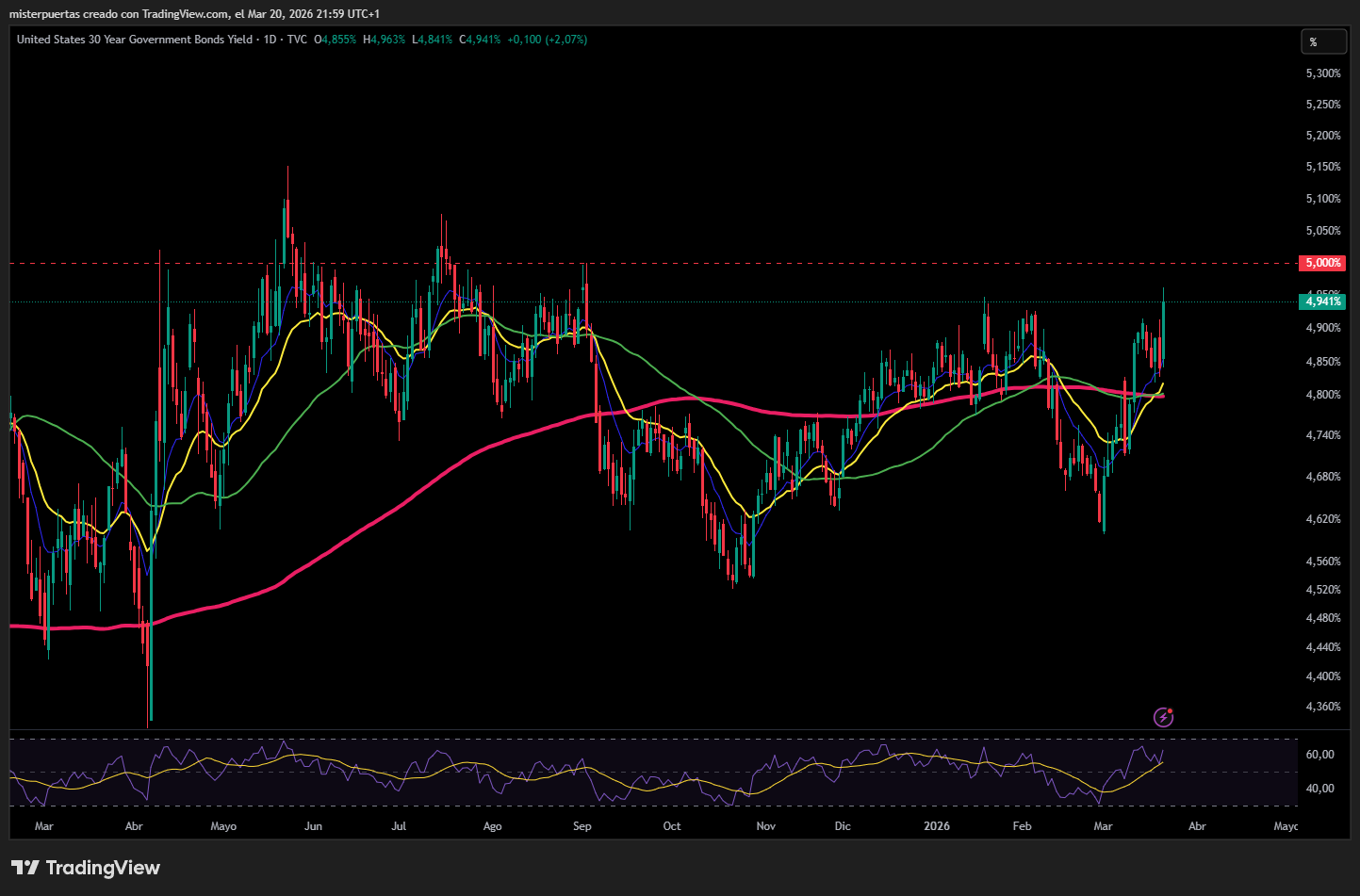Click the chart title United States 30 Year Government Bonds Yield
1360x896 pixels.
point(135,40)
